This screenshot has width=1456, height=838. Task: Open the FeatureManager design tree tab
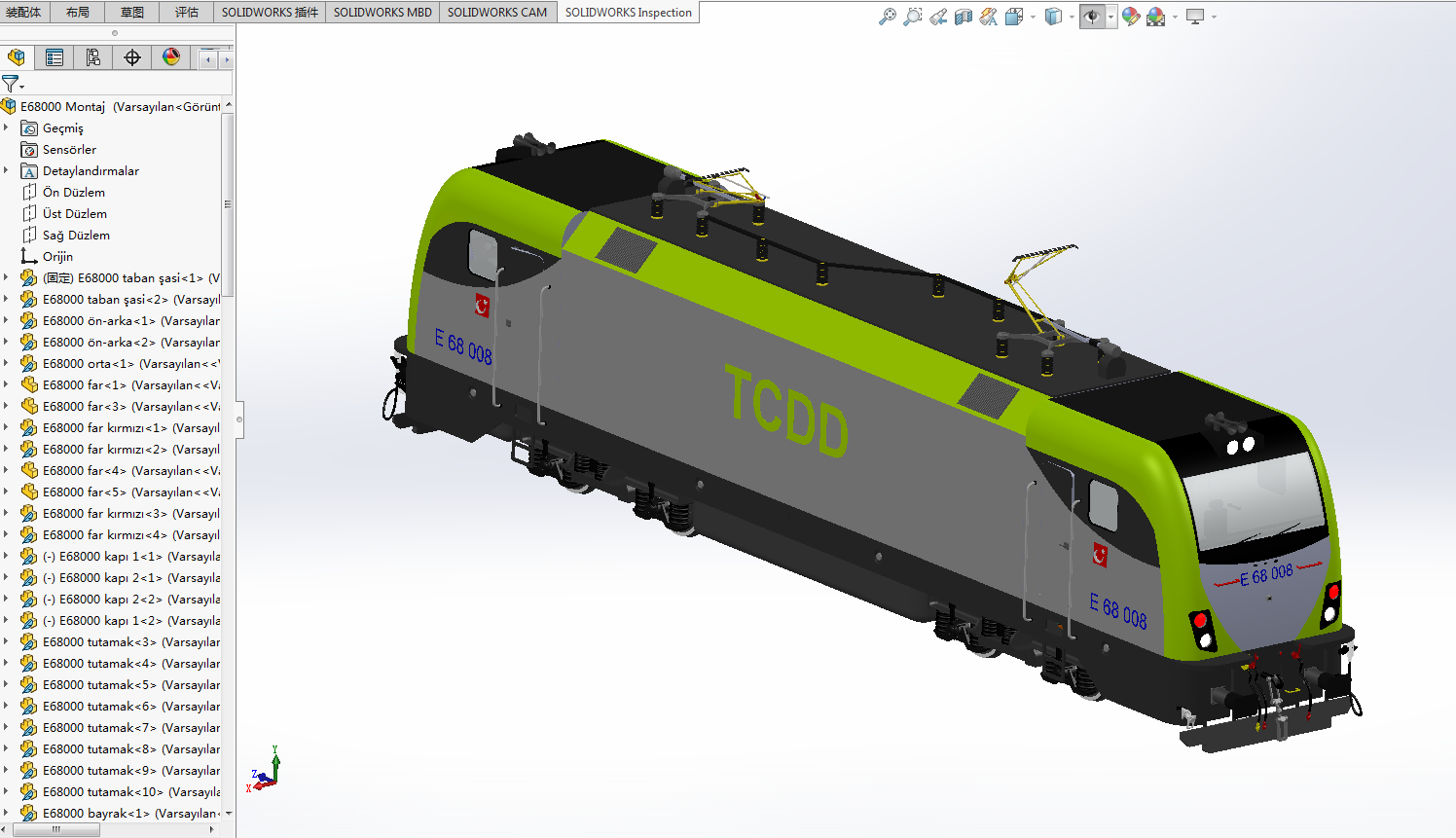pos(17,57)
